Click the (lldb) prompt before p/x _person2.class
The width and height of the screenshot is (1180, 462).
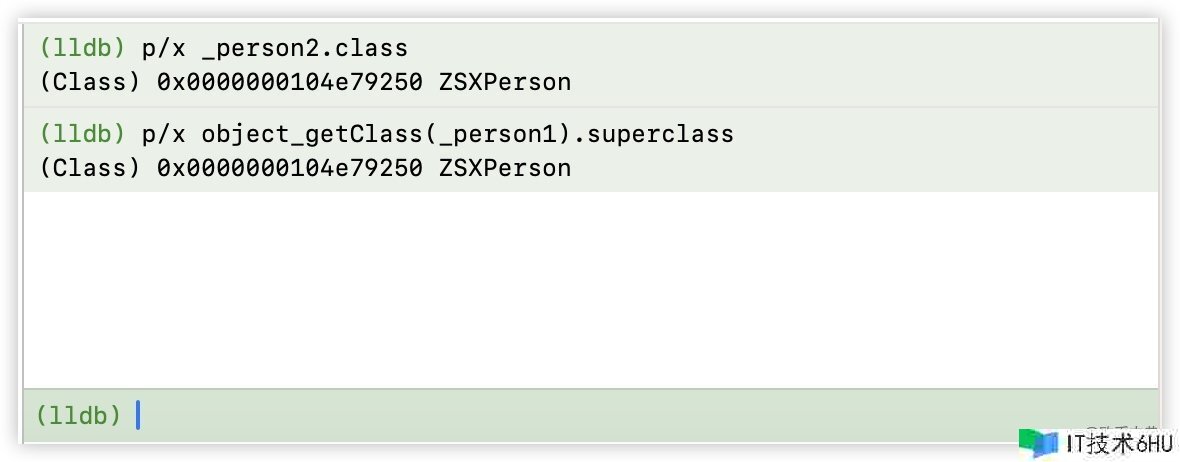click(x=83, y=48)
